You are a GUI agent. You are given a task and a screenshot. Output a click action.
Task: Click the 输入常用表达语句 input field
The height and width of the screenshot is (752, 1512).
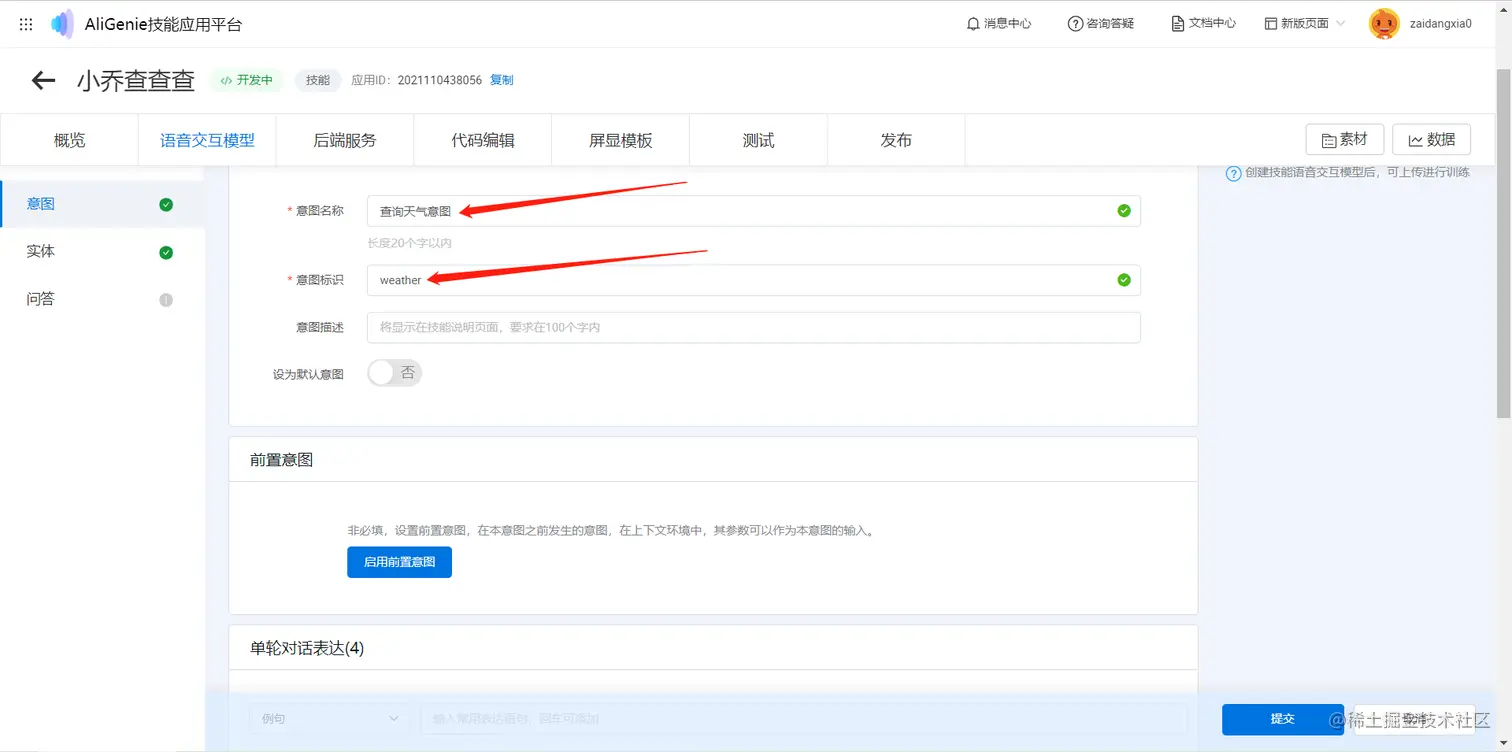click(x=803, y=718)
